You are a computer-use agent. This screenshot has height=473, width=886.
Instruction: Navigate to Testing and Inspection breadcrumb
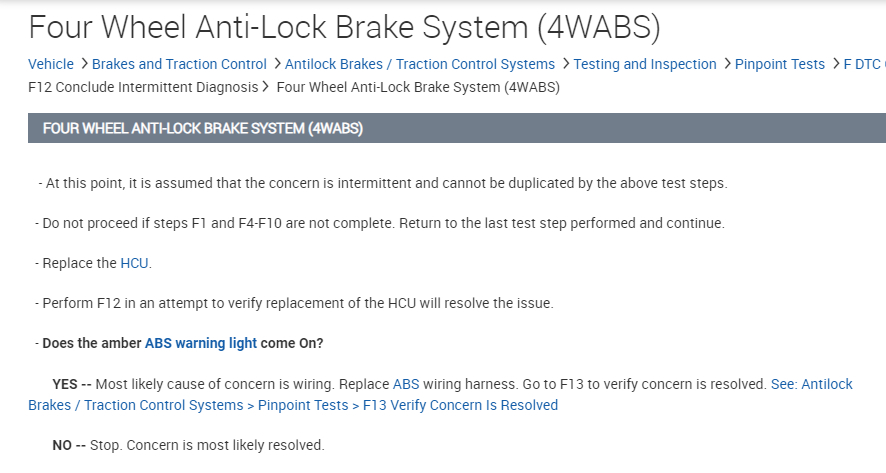pos(645,64)
